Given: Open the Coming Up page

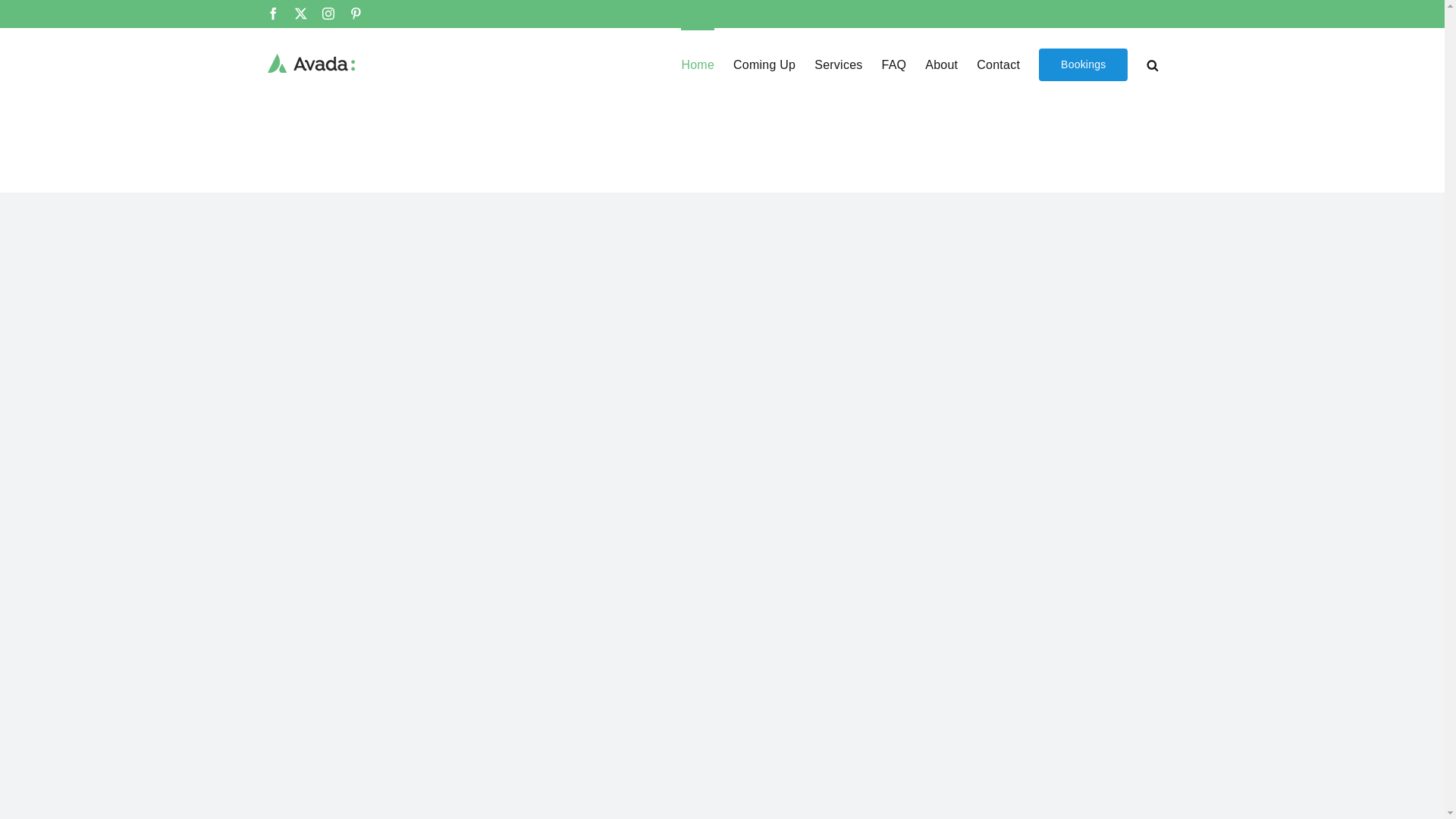Looking at the screenshot, I should pyautogui.click(x=764, y=65).
